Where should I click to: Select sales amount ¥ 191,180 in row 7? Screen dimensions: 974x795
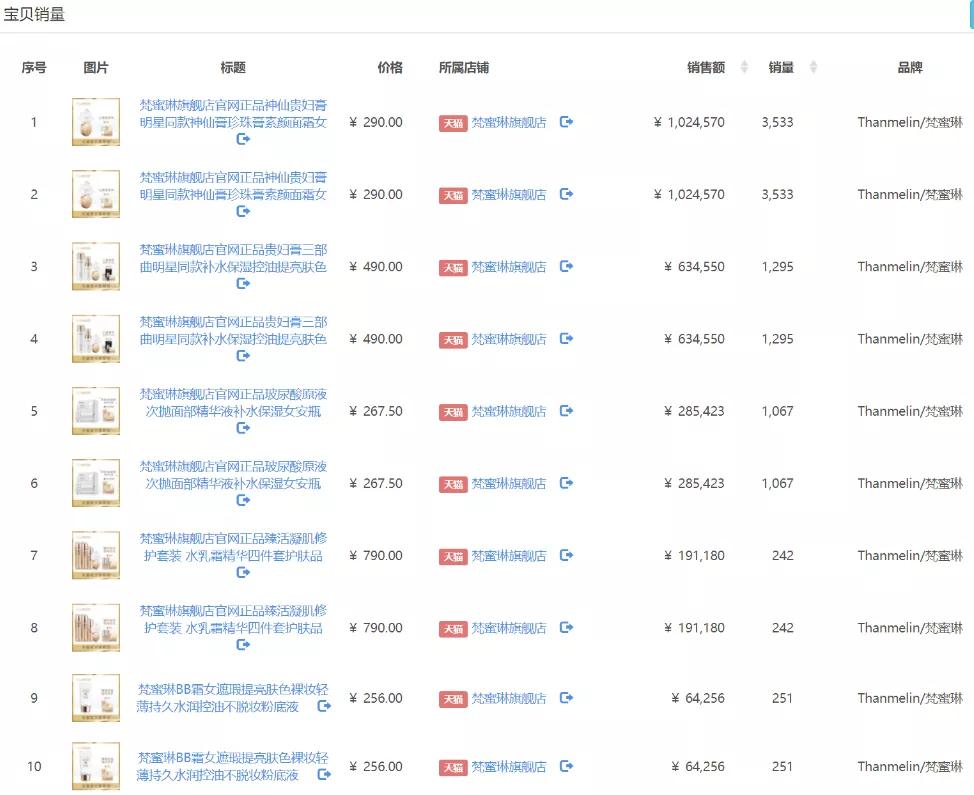pos(694,555)
